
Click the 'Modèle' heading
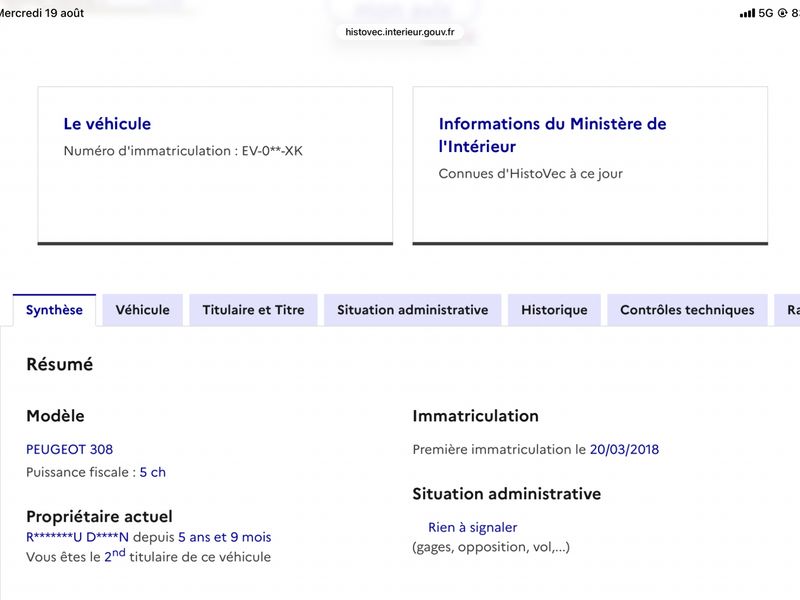pos(55,416)
